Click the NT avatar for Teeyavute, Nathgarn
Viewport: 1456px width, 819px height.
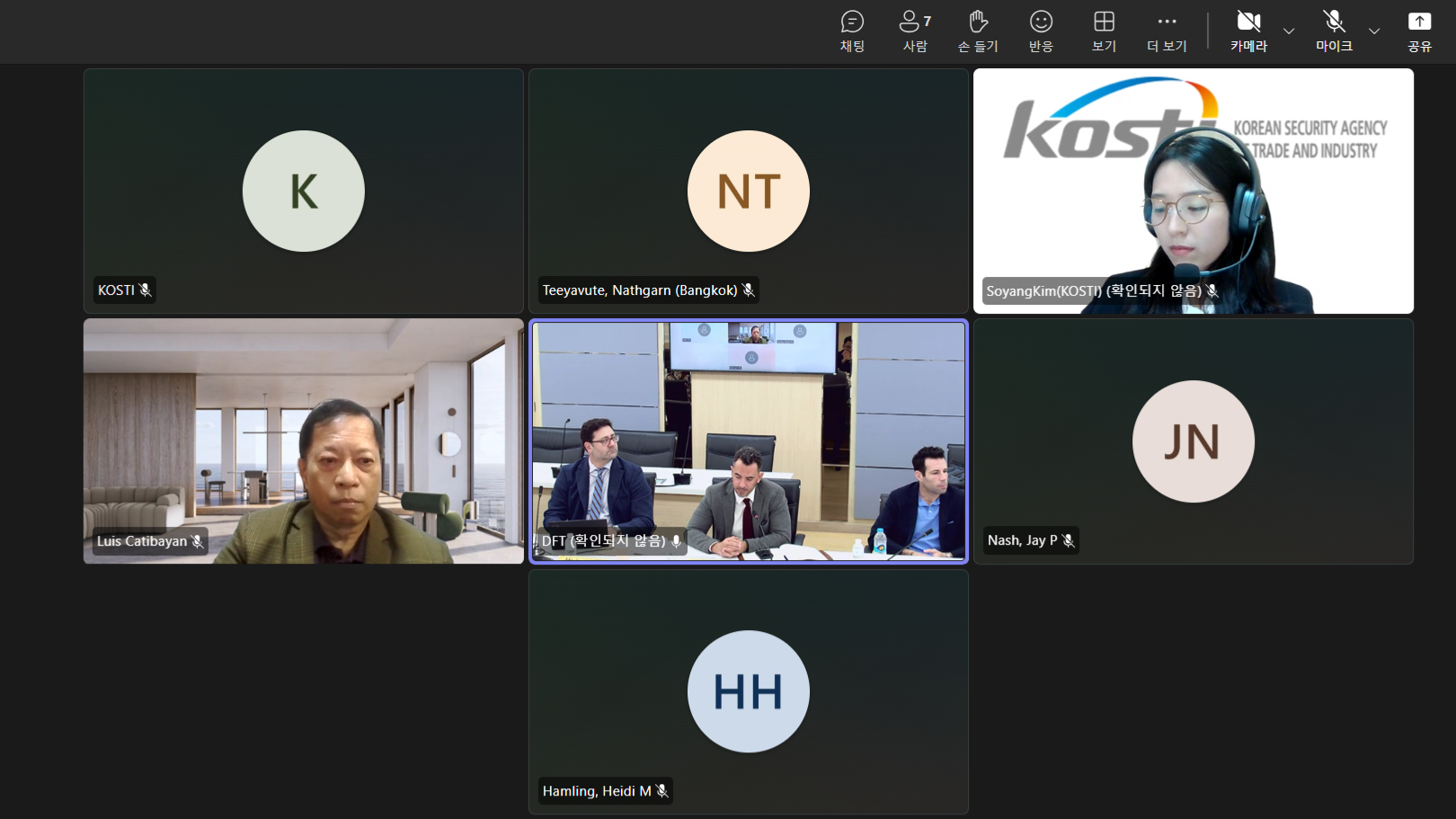pos(748,191)
